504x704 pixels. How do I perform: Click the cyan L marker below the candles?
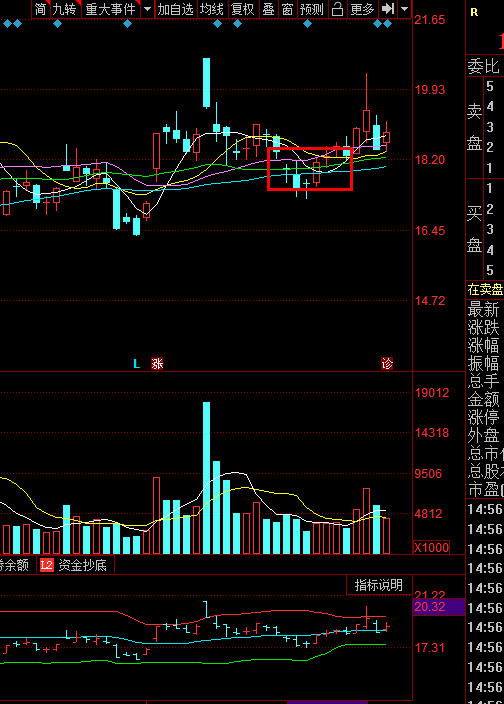coord(136,364)
